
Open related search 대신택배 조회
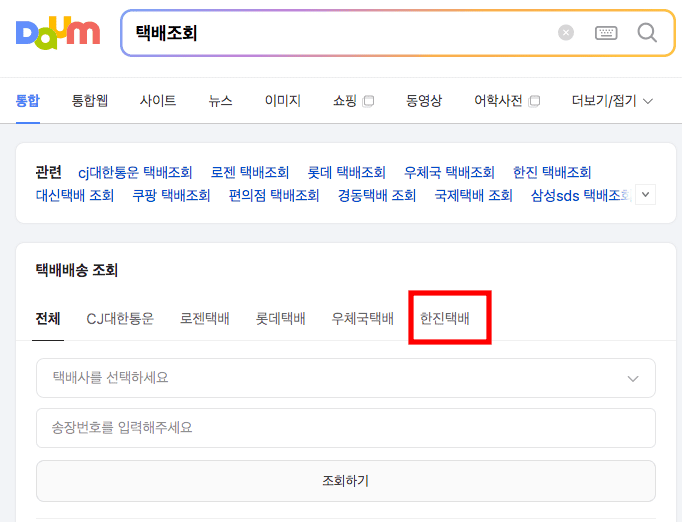pos(75,195)
